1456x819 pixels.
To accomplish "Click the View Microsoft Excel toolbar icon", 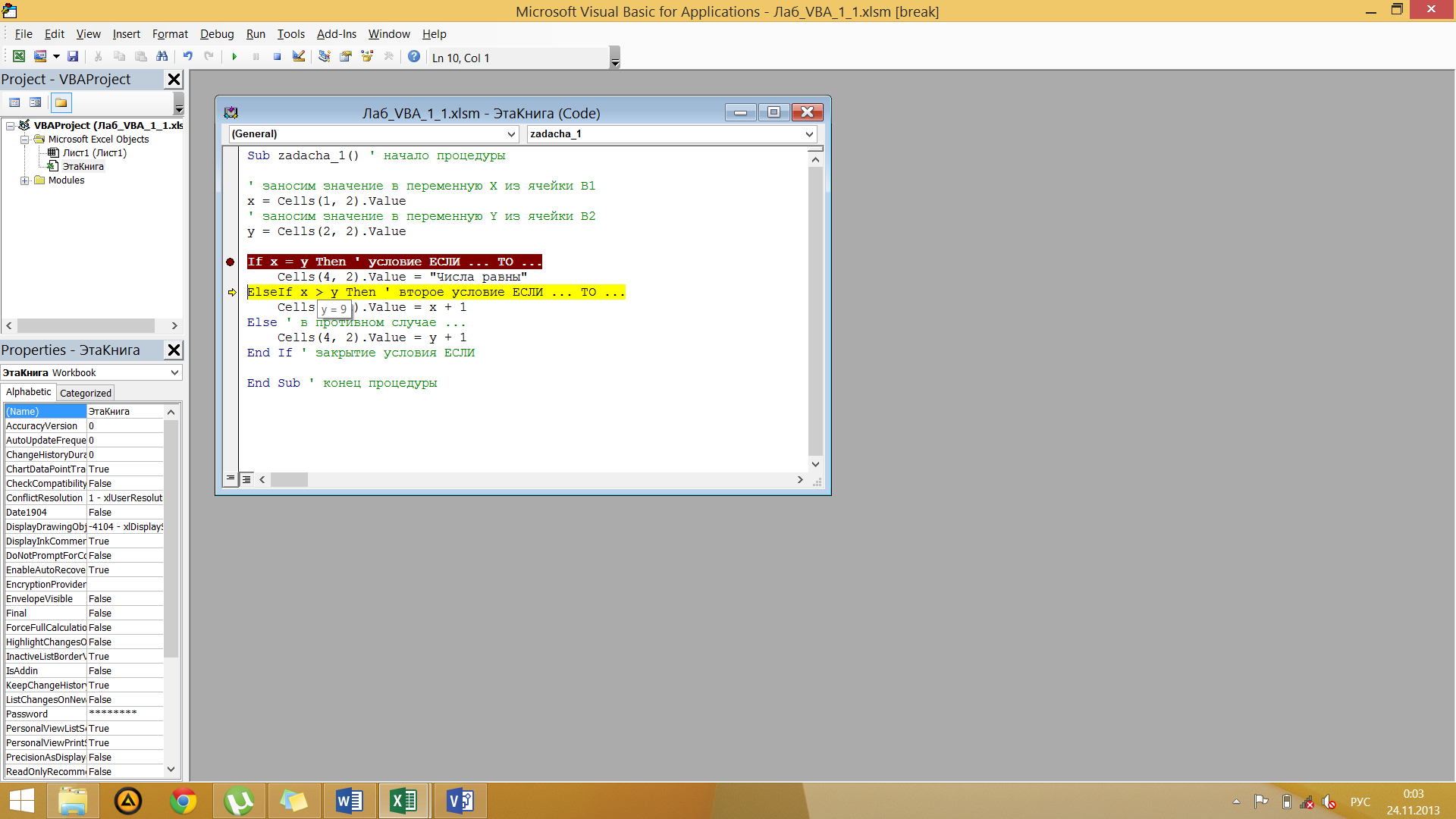I will [19, 56].
